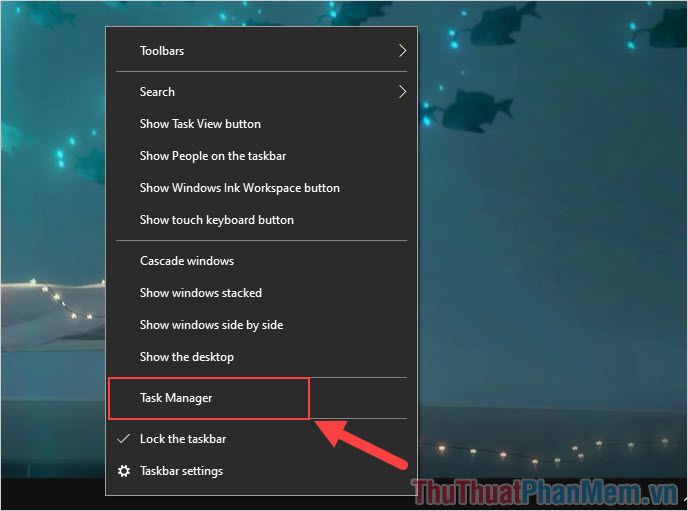Toggle Show Task View button

pyautogui.click(x=261, y=124)
